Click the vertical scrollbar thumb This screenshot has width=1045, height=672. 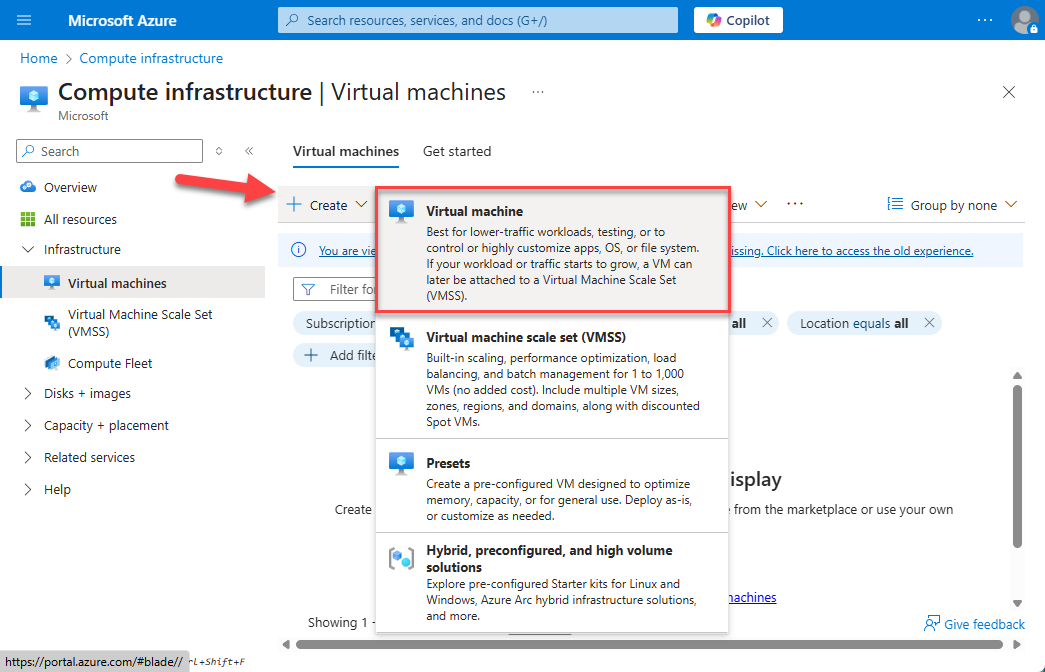(x=1018, y=467)
